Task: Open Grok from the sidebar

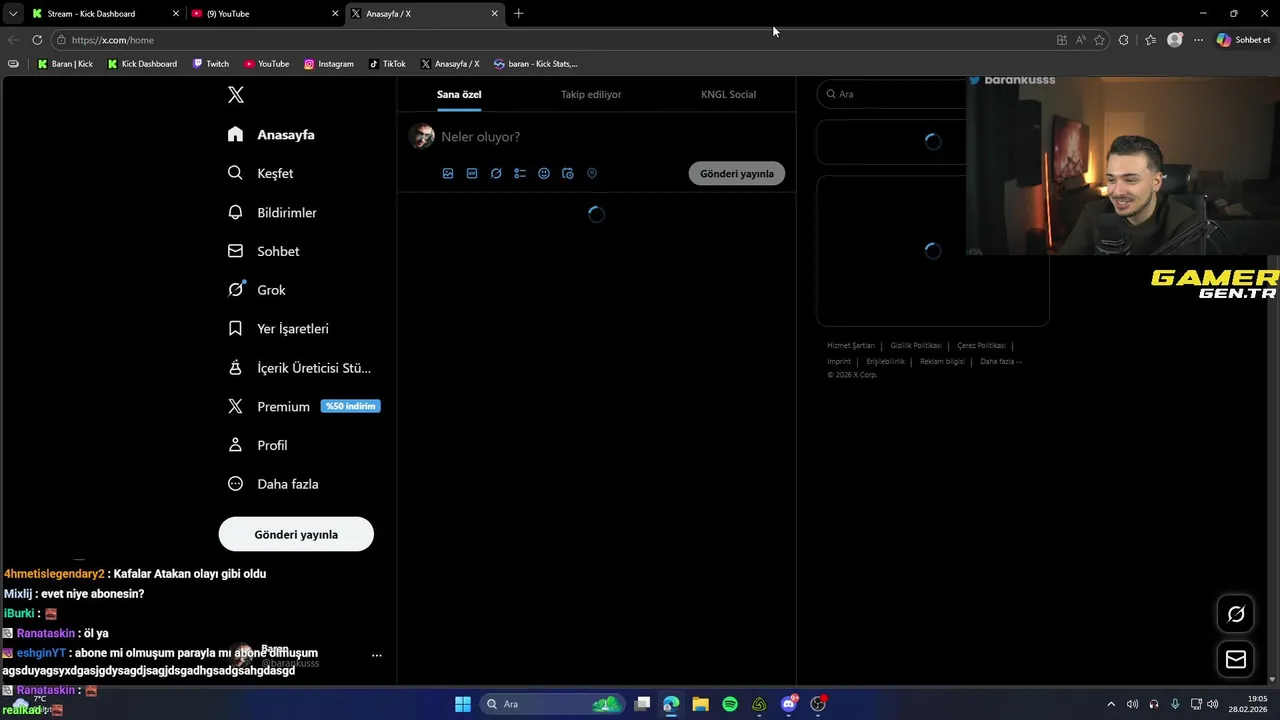Action: pyautogui.click(x=257, y=290)
